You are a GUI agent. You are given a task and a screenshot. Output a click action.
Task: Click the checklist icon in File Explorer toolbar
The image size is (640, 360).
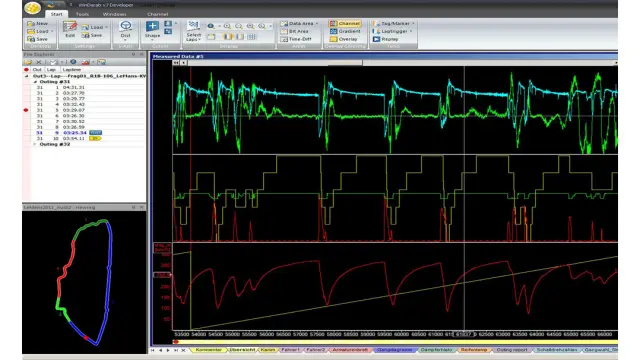(53, 62)
